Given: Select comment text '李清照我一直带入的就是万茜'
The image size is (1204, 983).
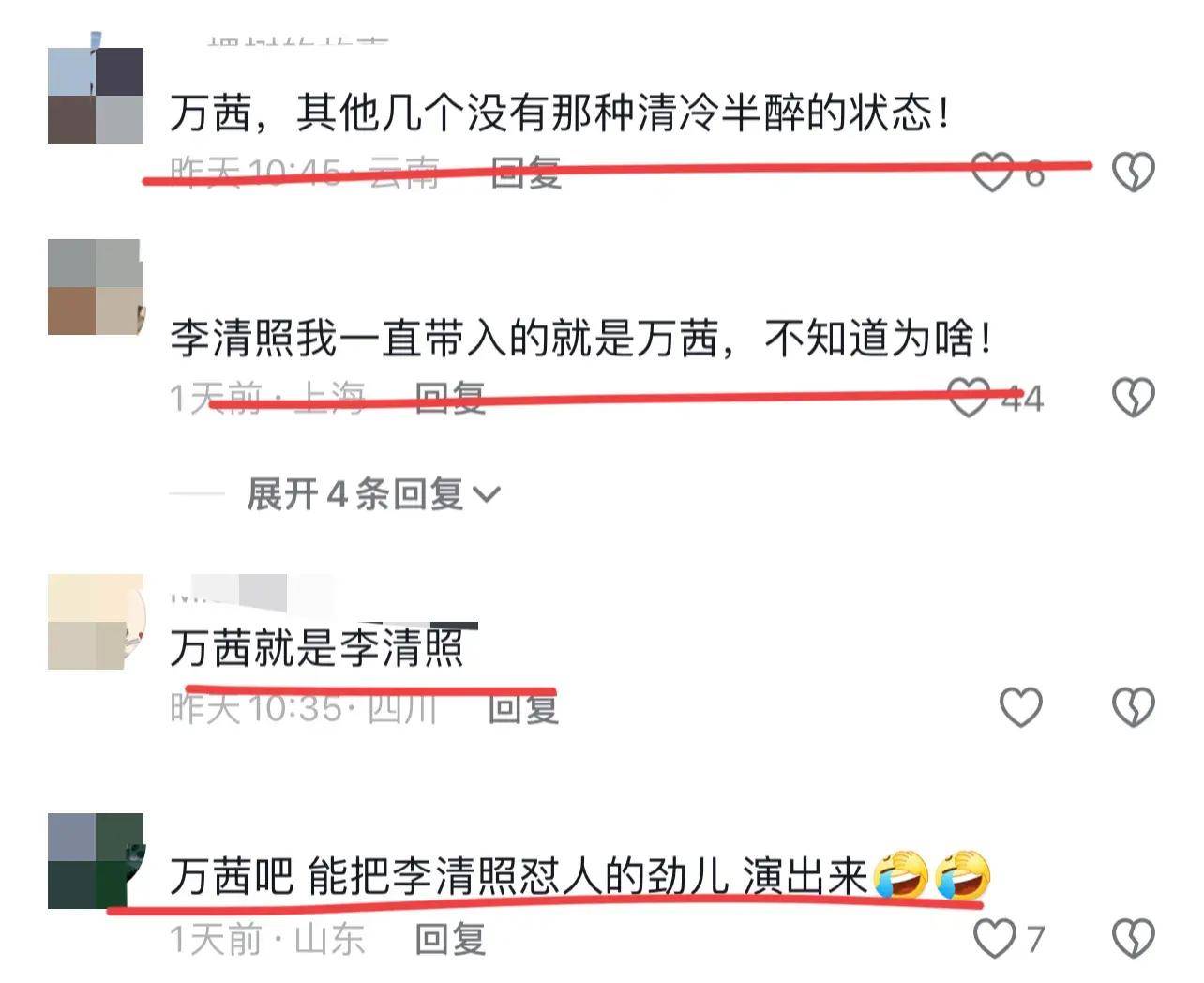Looking at the screenshot, I should [x=444, y=338].
